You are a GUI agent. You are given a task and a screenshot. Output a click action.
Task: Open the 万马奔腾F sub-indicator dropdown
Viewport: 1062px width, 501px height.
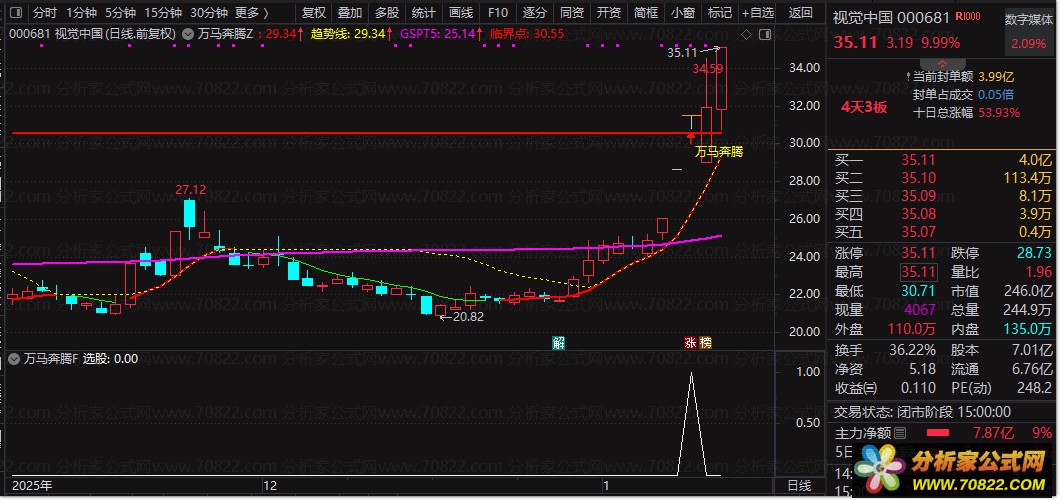[14, 359]
